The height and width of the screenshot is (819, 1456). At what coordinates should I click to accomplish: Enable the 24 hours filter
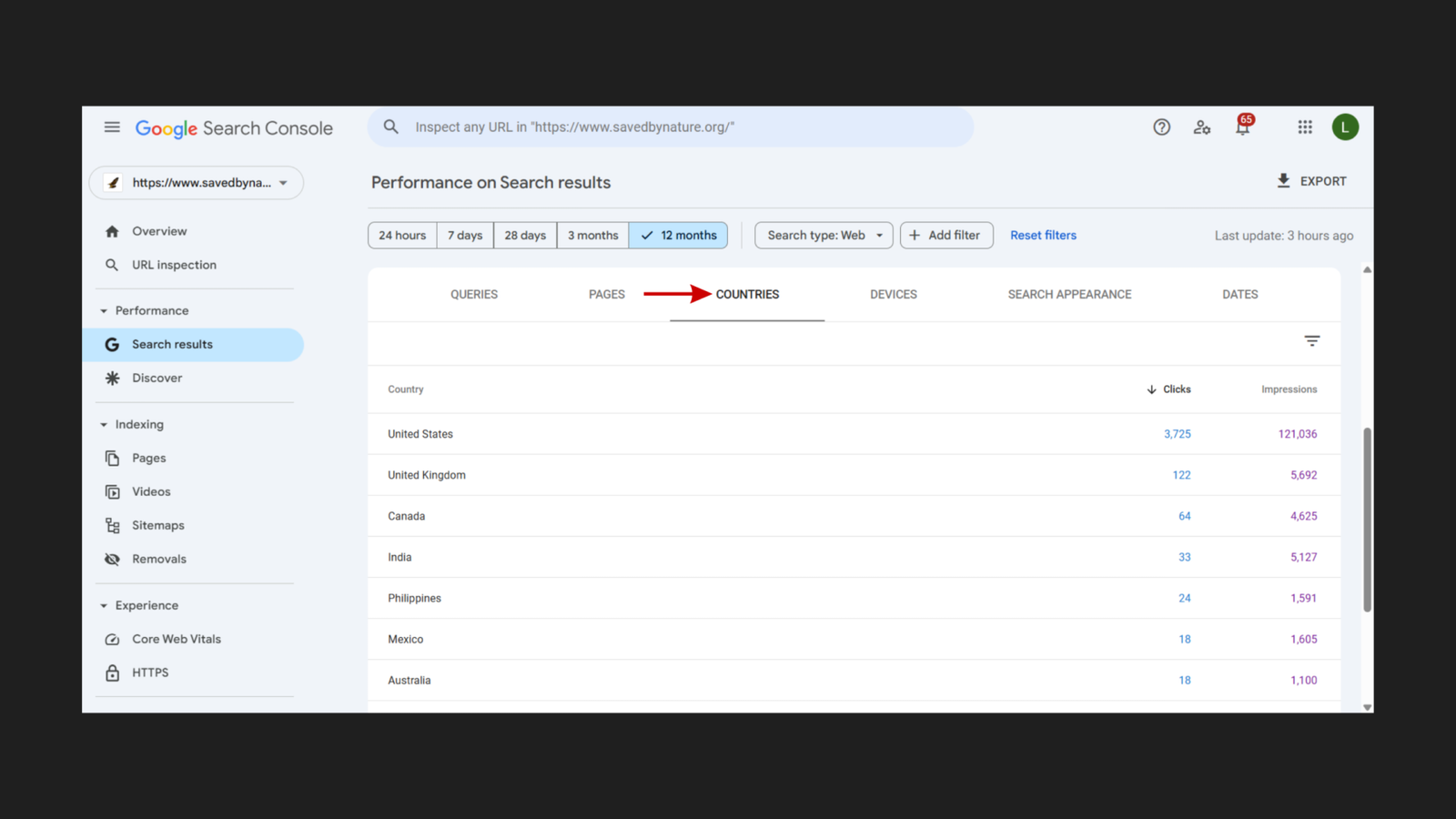click(x=401, y=235)
